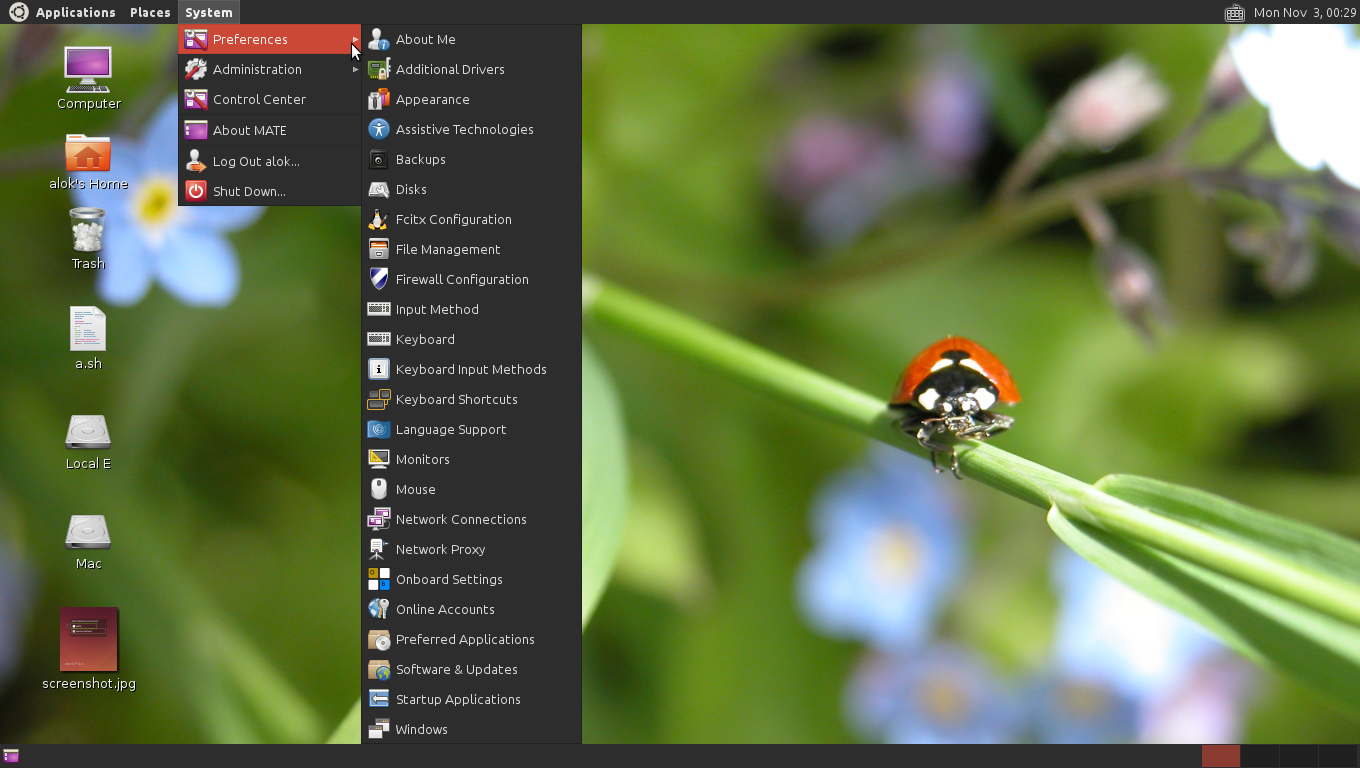The image size is (1360, 768).
Task: Open the keyboard indicator in top panel
Action: pos(1234,13)
